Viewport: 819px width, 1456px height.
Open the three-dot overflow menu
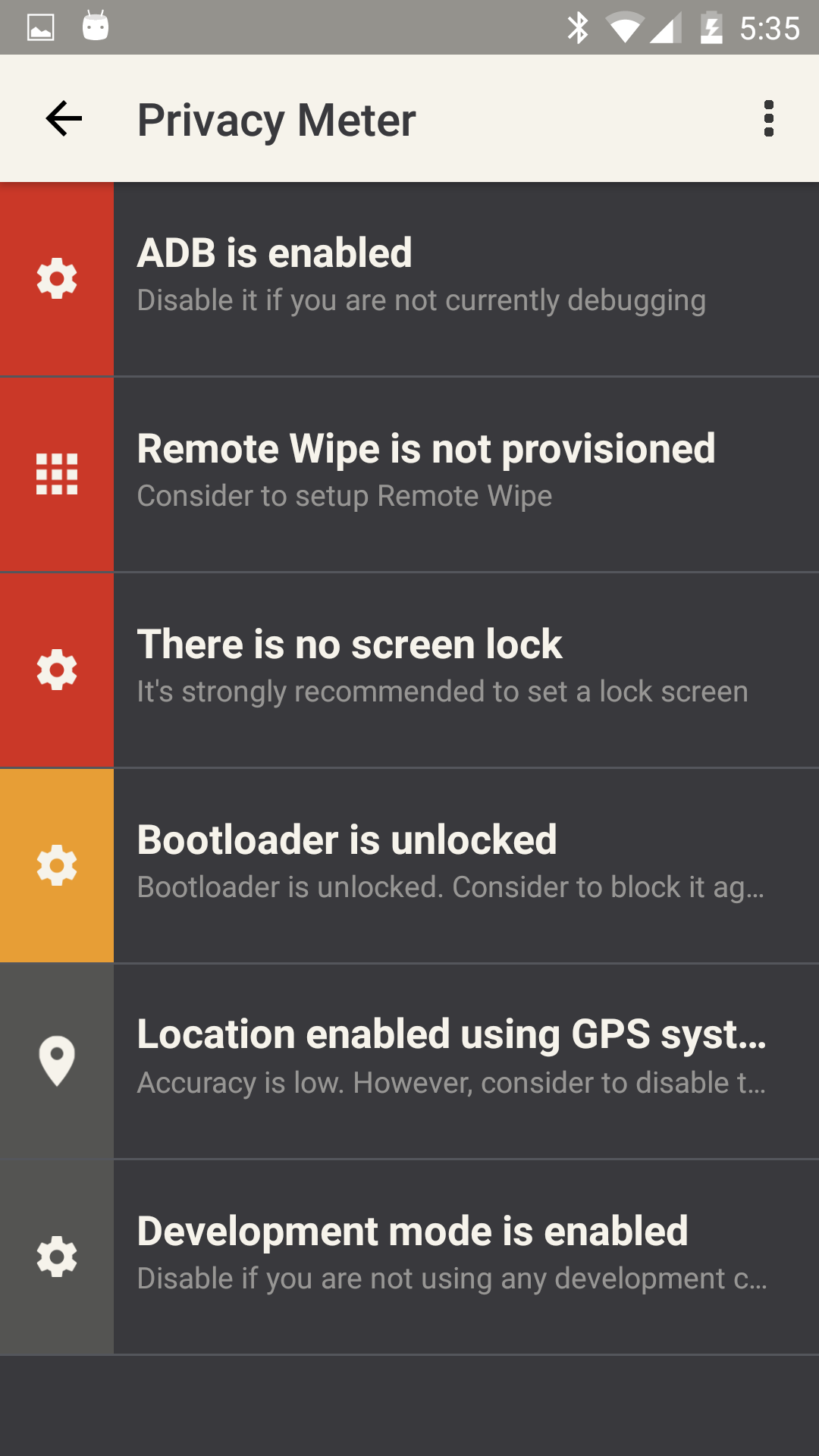(x=768, y=119)
